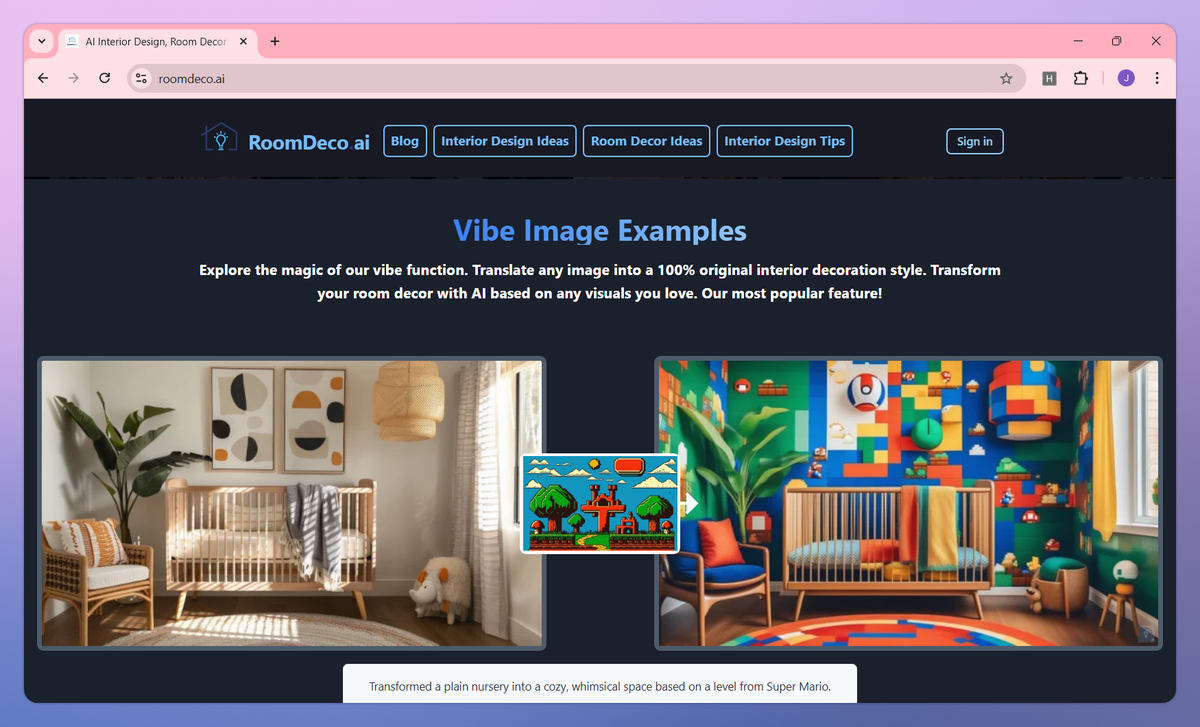The height and width of the screenshot is (727, 1200).
Task: Open the tab search chevron
Action: point(40,41)
